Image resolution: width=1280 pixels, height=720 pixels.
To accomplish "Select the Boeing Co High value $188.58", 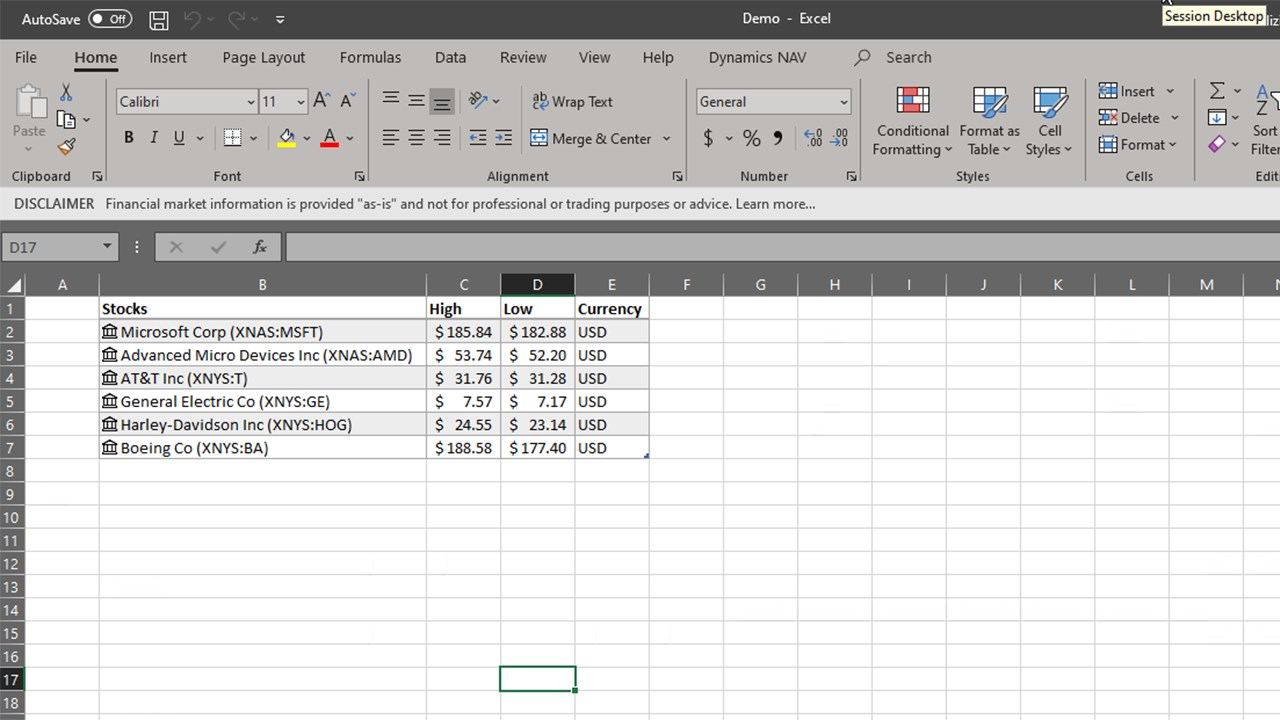I will coord(464,448).
